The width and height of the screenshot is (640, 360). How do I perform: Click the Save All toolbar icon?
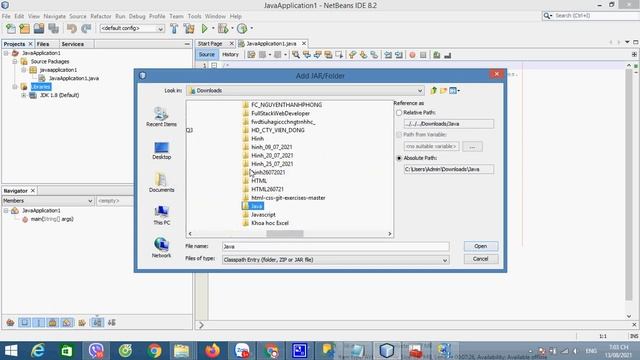53,29
